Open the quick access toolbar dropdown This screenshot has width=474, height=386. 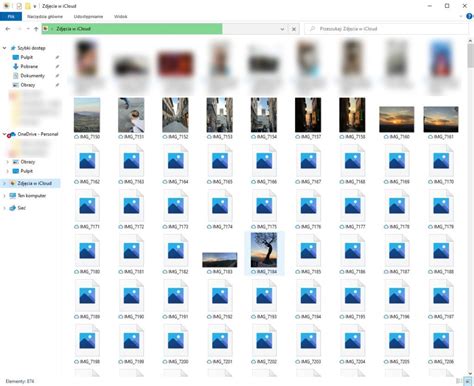point(34,6)
